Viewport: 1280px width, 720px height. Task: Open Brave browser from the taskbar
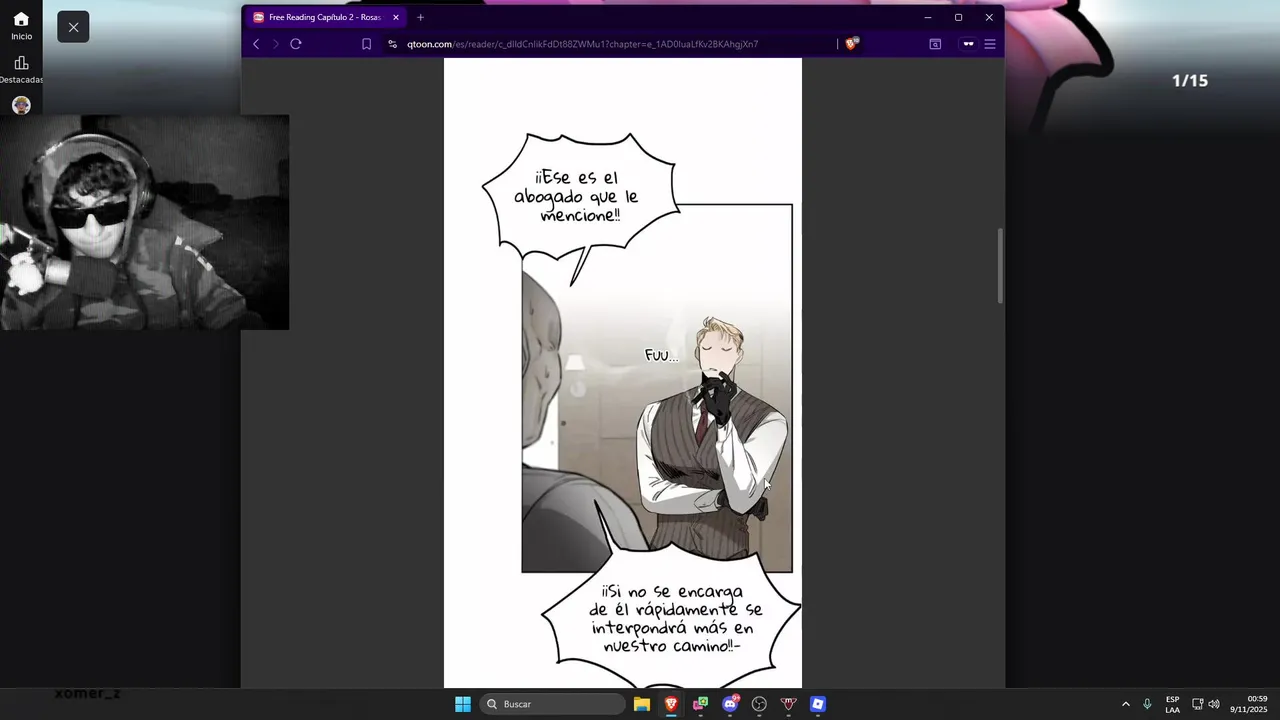tap(671, 704)
